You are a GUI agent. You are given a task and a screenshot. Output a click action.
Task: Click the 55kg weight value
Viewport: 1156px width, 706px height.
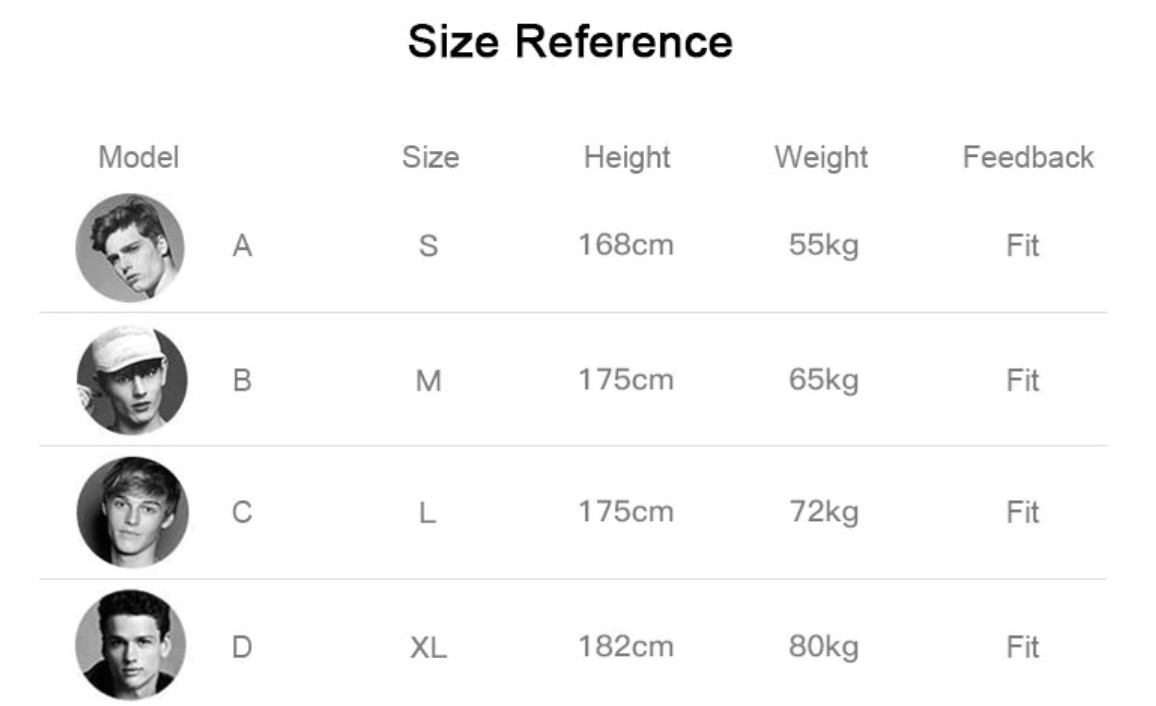point(823,245)
